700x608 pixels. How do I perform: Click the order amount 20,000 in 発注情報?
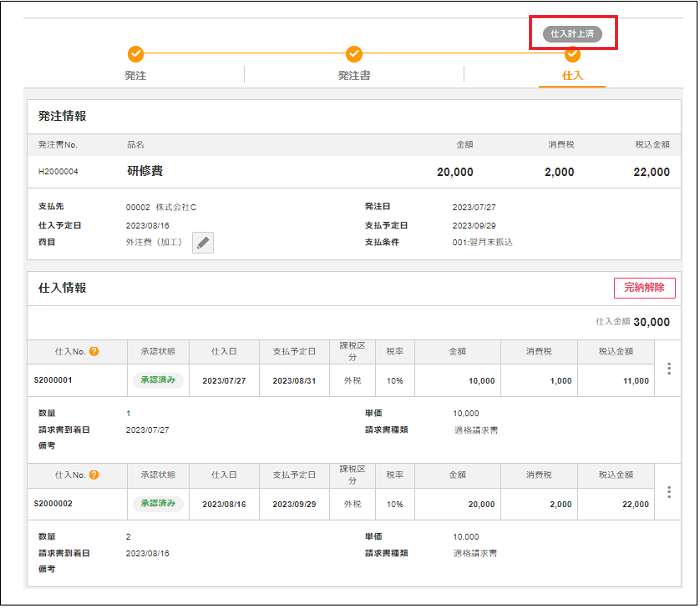tap(455, 172)
